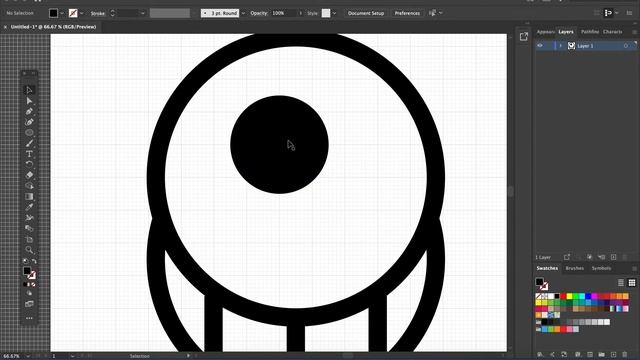This screenshot has width=640, height=360.
Task: Select the Type tool
Action: (x=29, y=154)
